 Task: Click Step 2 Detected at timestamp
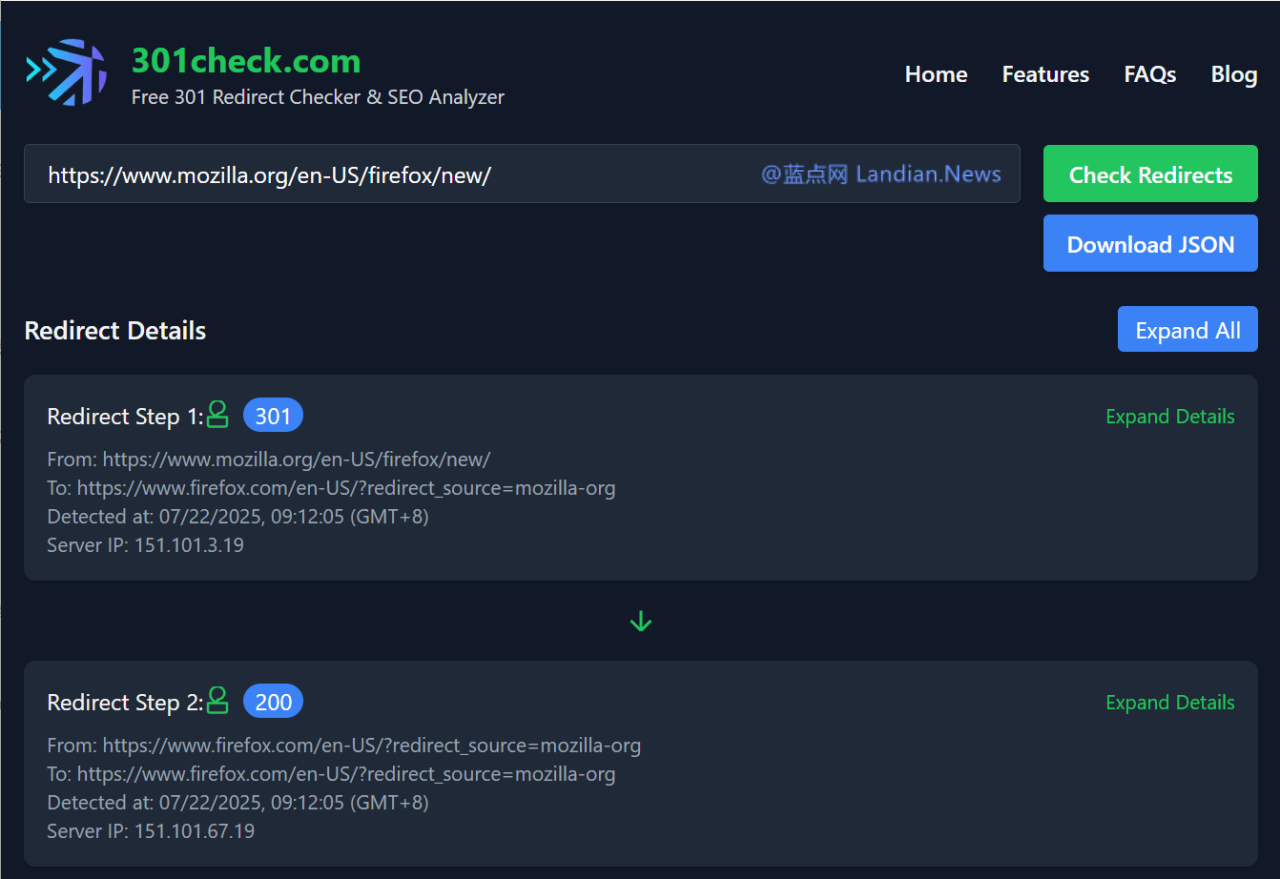click(238, 802)
